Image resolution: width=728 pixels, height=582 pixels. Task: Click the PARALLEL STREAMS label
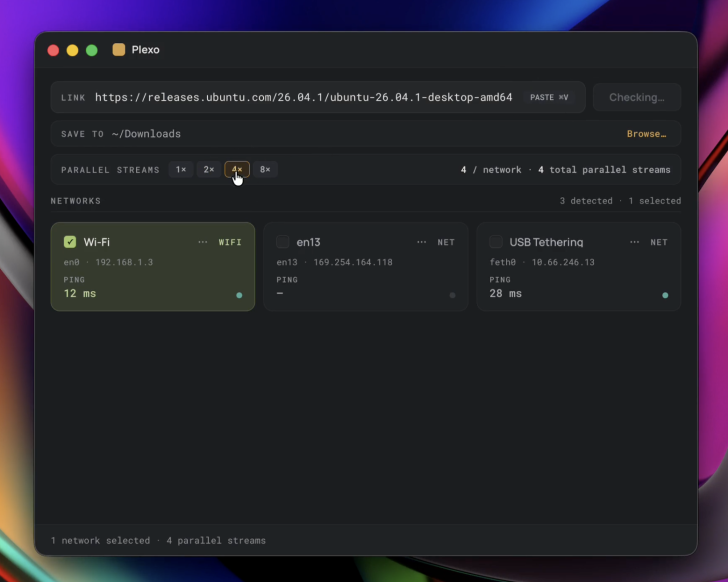110,170
